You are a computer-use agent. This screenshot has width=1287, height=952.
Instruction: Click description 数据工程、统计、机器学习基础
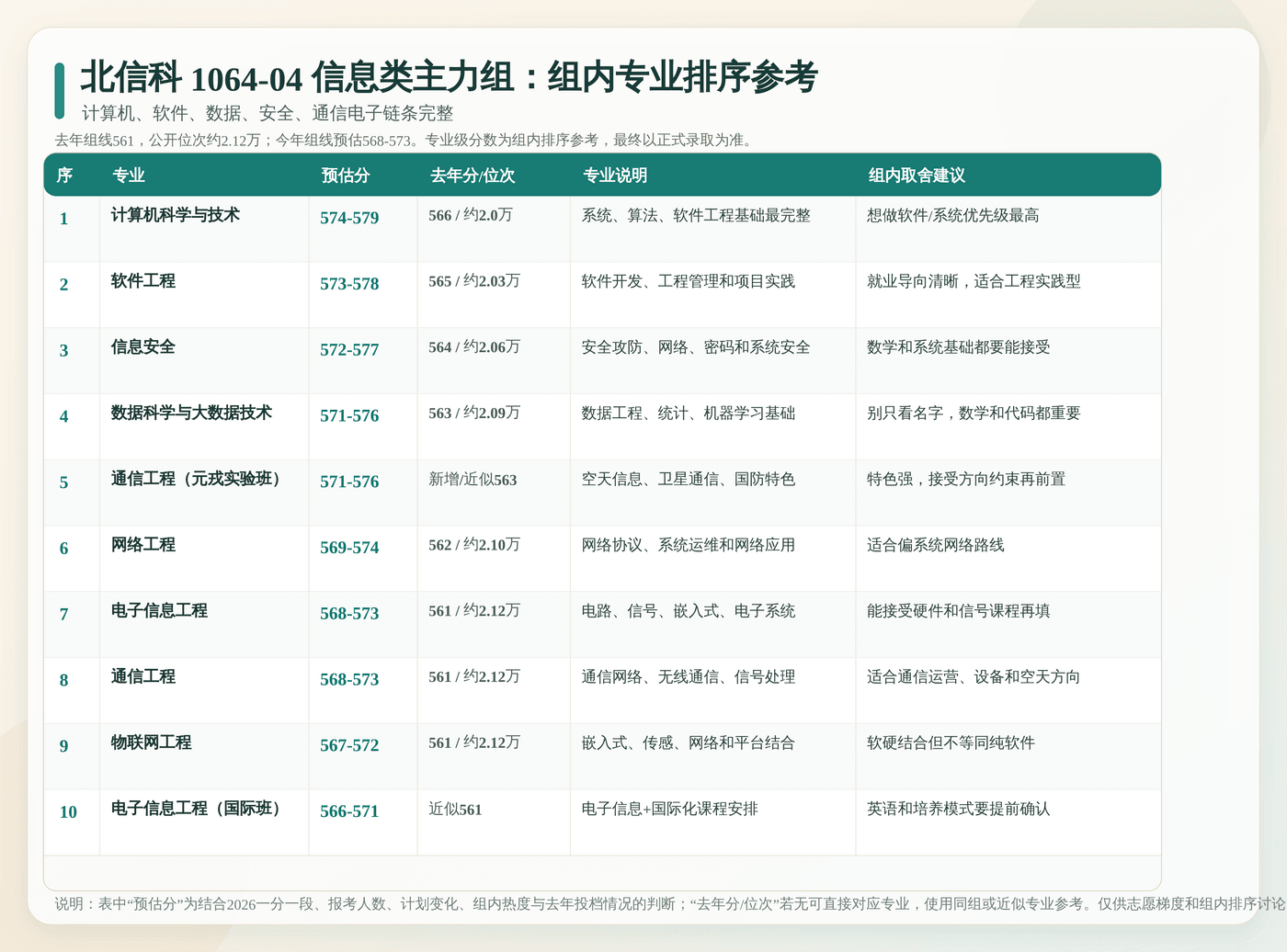click(x=689, y=413)
